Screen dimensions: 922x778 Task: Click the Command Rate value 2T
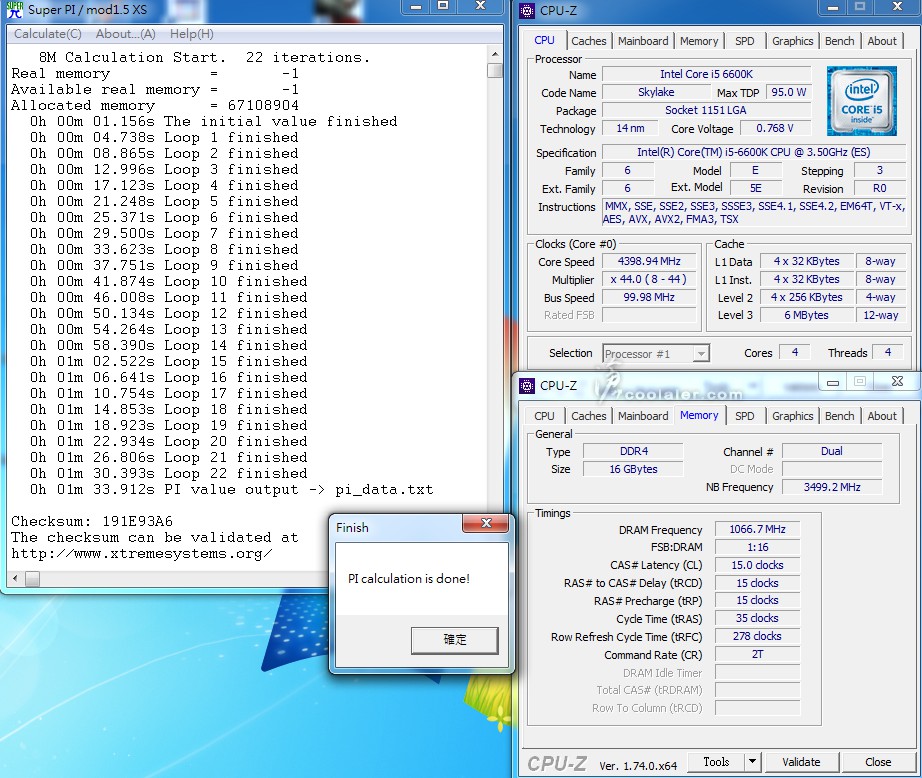tap(757, 655)
